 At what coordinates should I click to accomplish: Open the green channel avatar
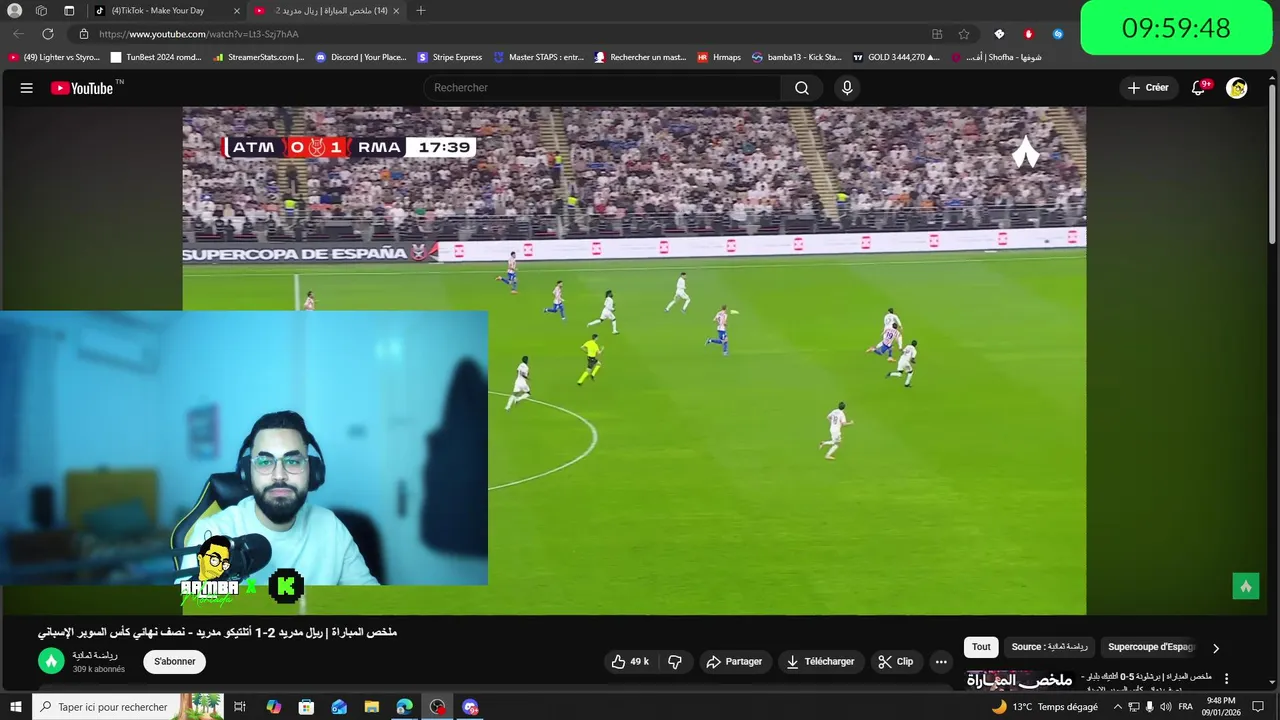pos(51,661)
